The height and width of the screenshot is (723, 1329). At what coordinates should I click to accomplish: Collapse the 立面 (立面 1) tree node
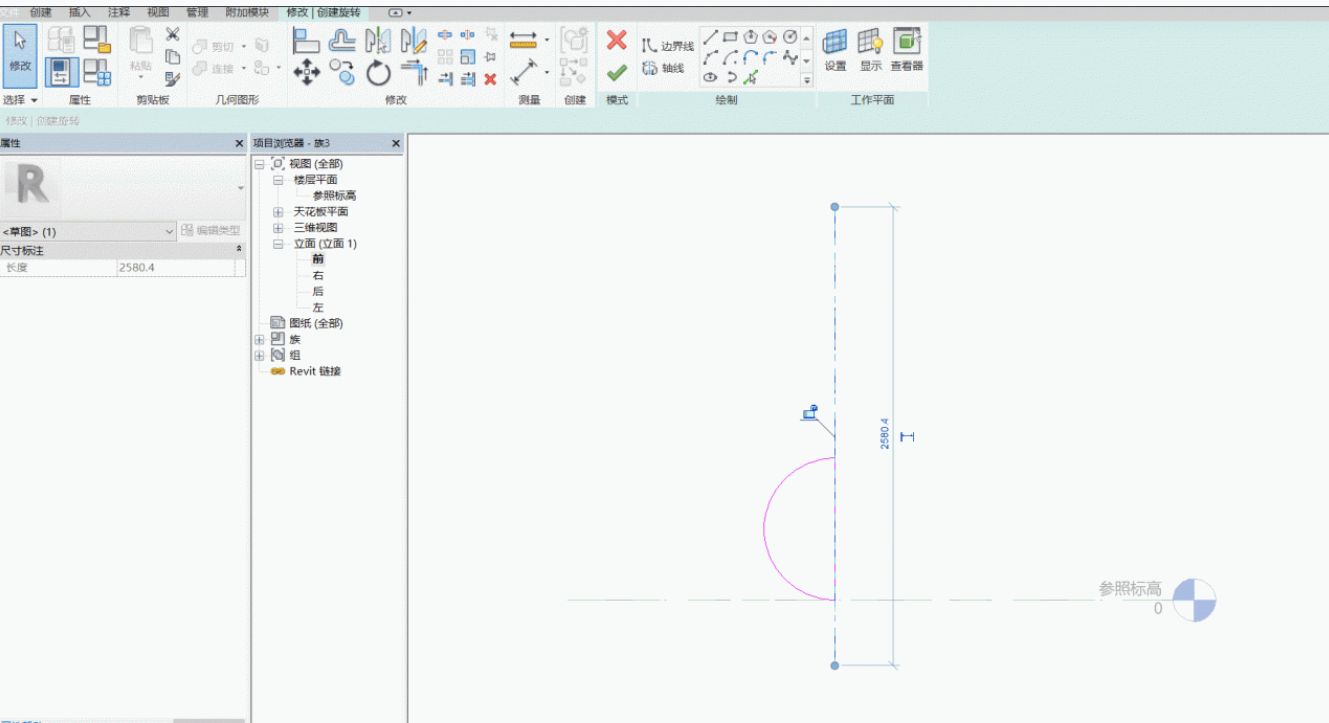[x=278, y=244]
